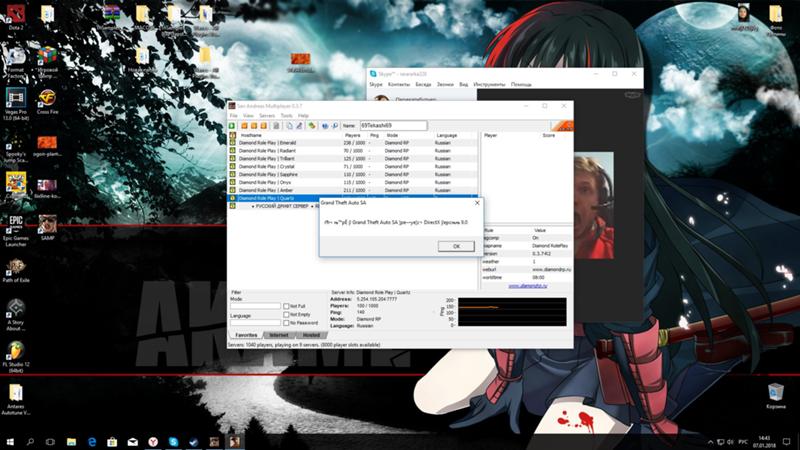Image resolution: width=800 pixels, height=450 pixels.
Task: Sort servers by Players column header
Action: (x=353, y=135)
